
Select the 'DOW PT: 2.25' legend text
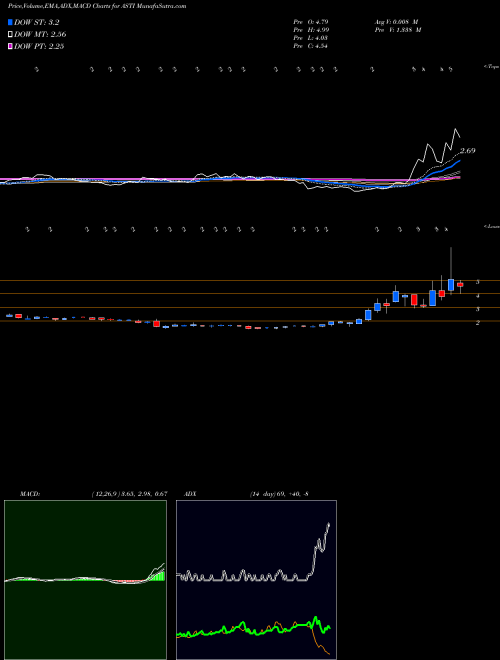(x=39, y=46)
